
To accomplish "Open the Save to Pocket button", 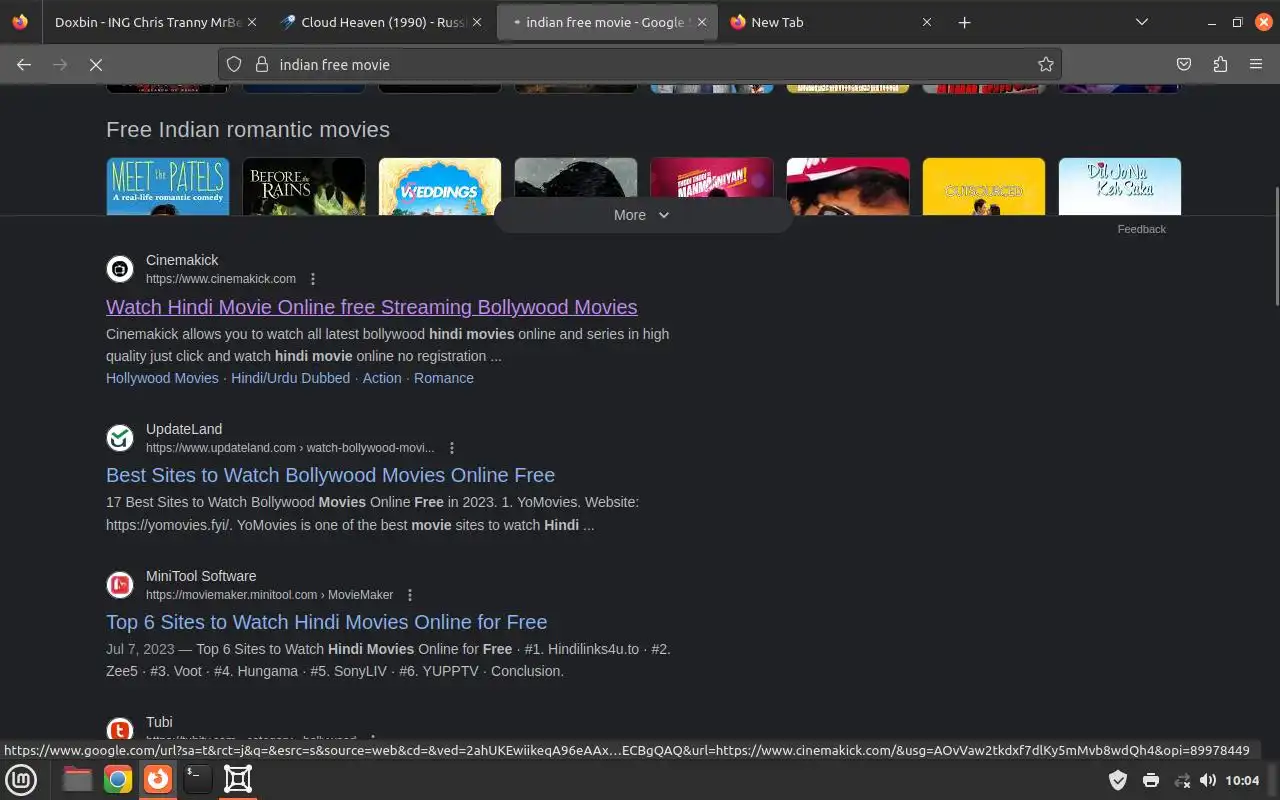I will click(1184, 64).
